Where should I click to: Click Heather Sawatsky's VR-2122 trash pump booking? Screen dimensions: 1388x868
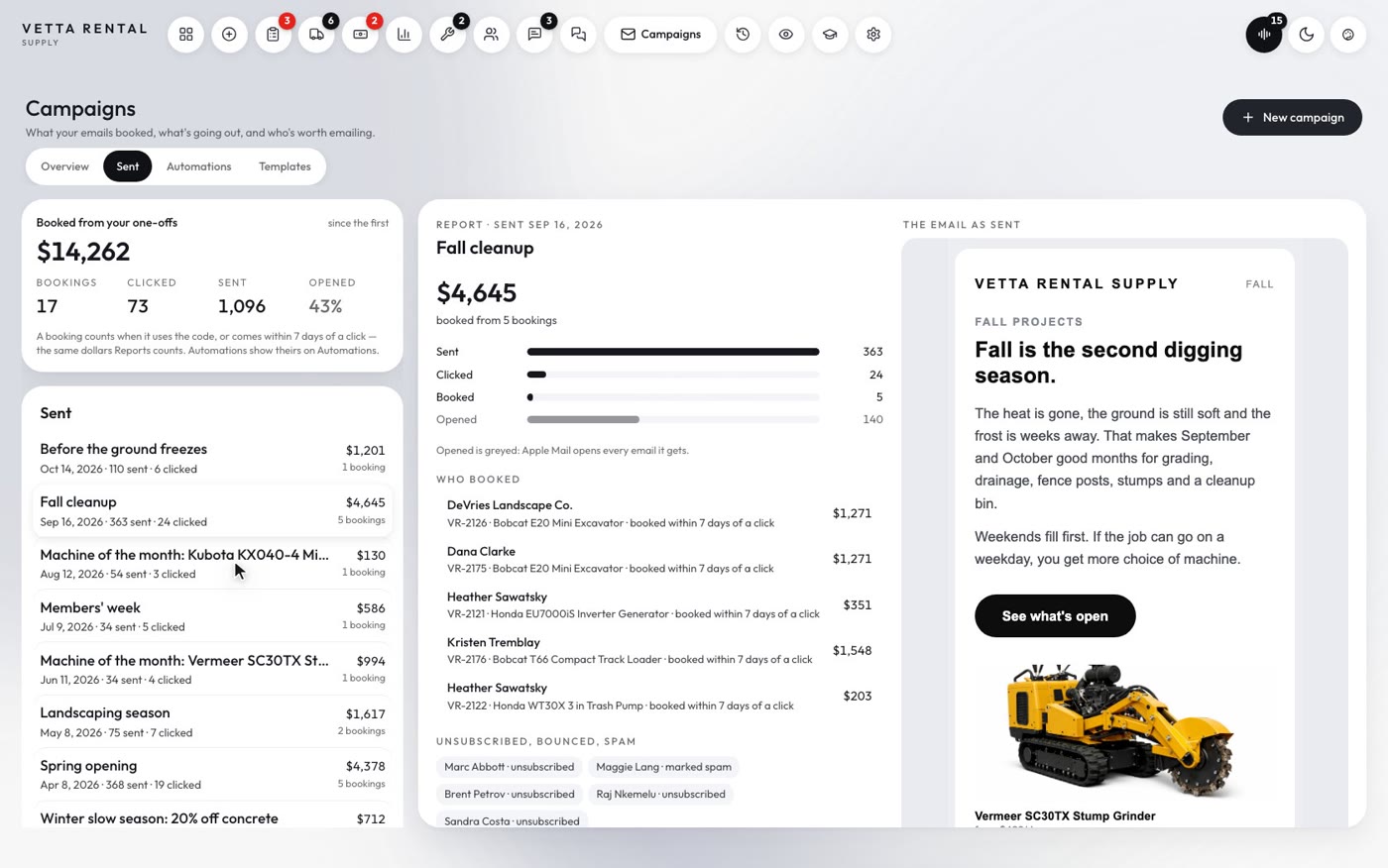pyautogui.click(x=659, y=696)
